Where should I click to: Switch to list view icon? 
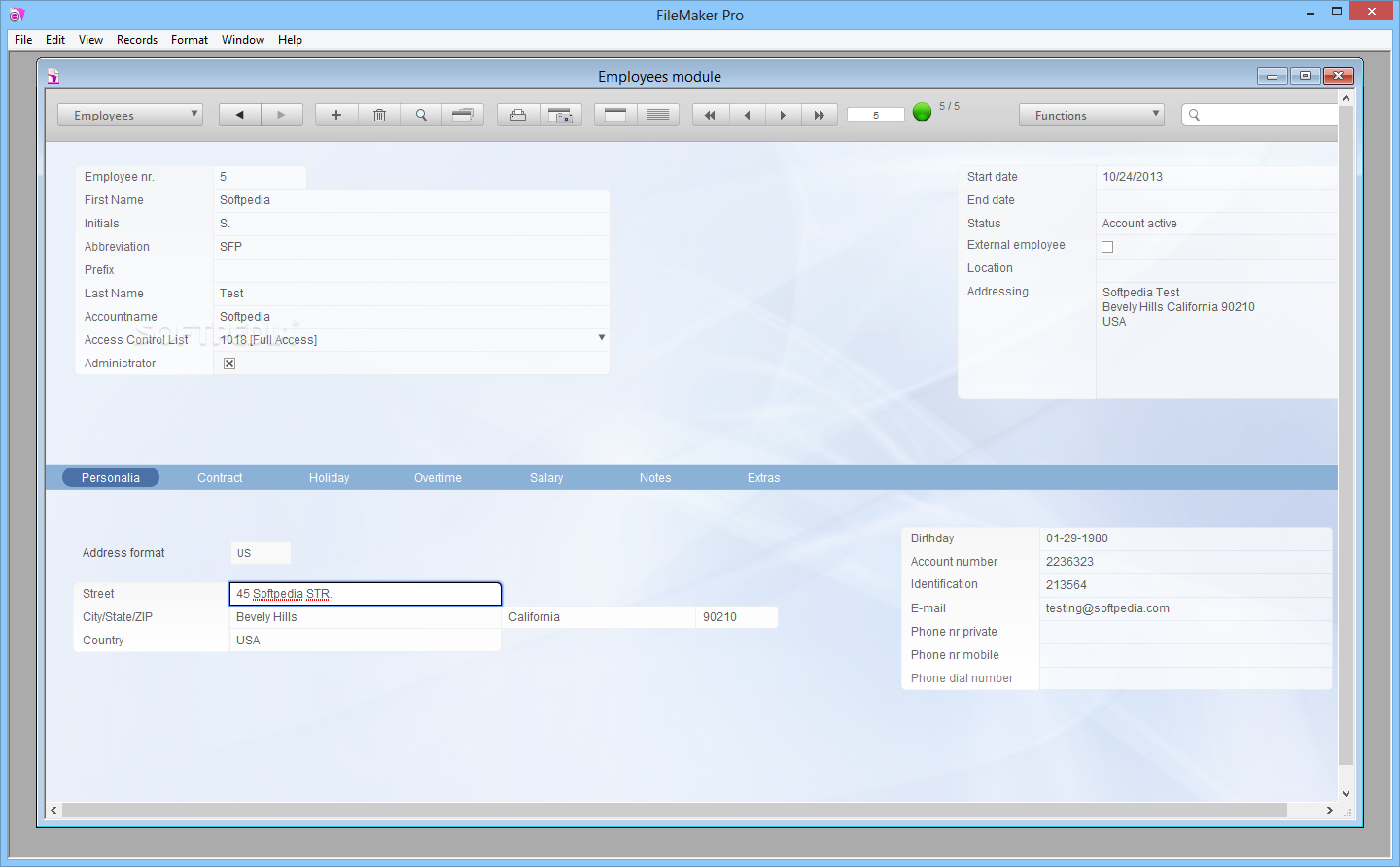658,115
